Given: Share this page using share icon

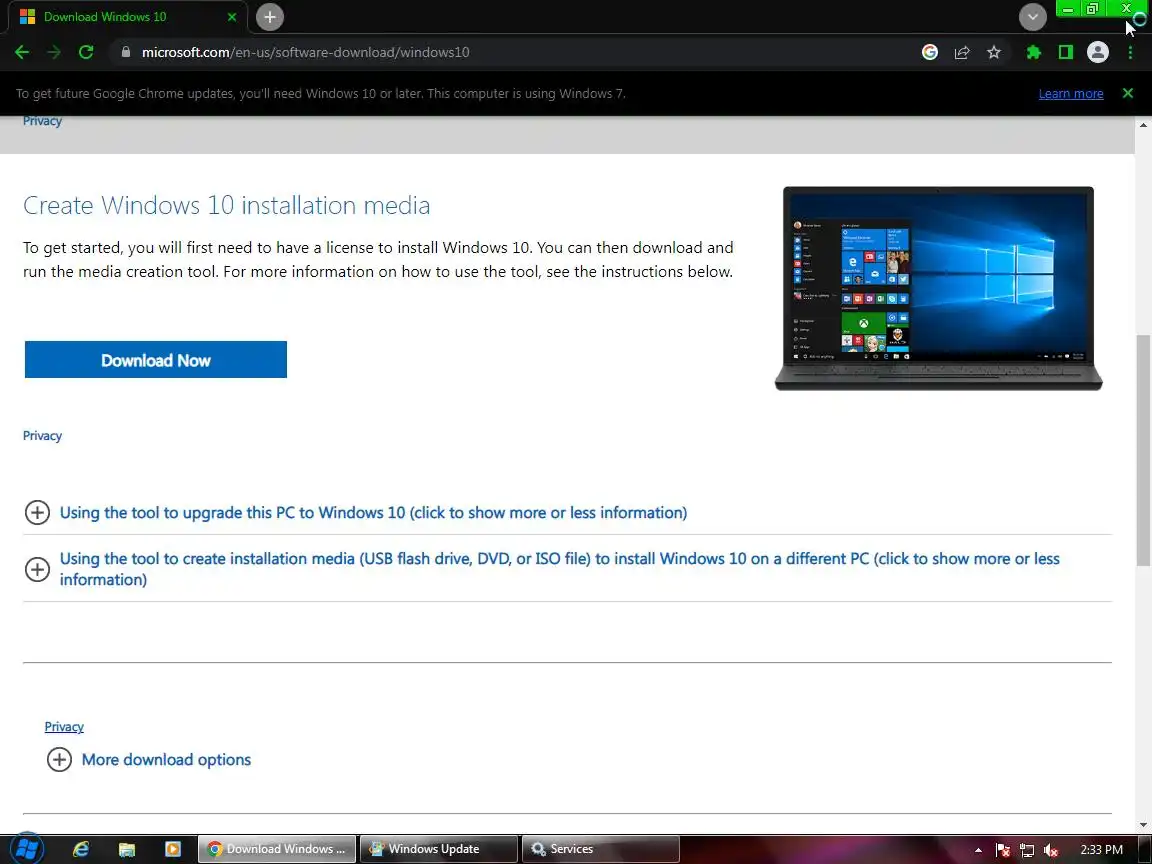Looking at the screenshot, I should coord(962,52).
